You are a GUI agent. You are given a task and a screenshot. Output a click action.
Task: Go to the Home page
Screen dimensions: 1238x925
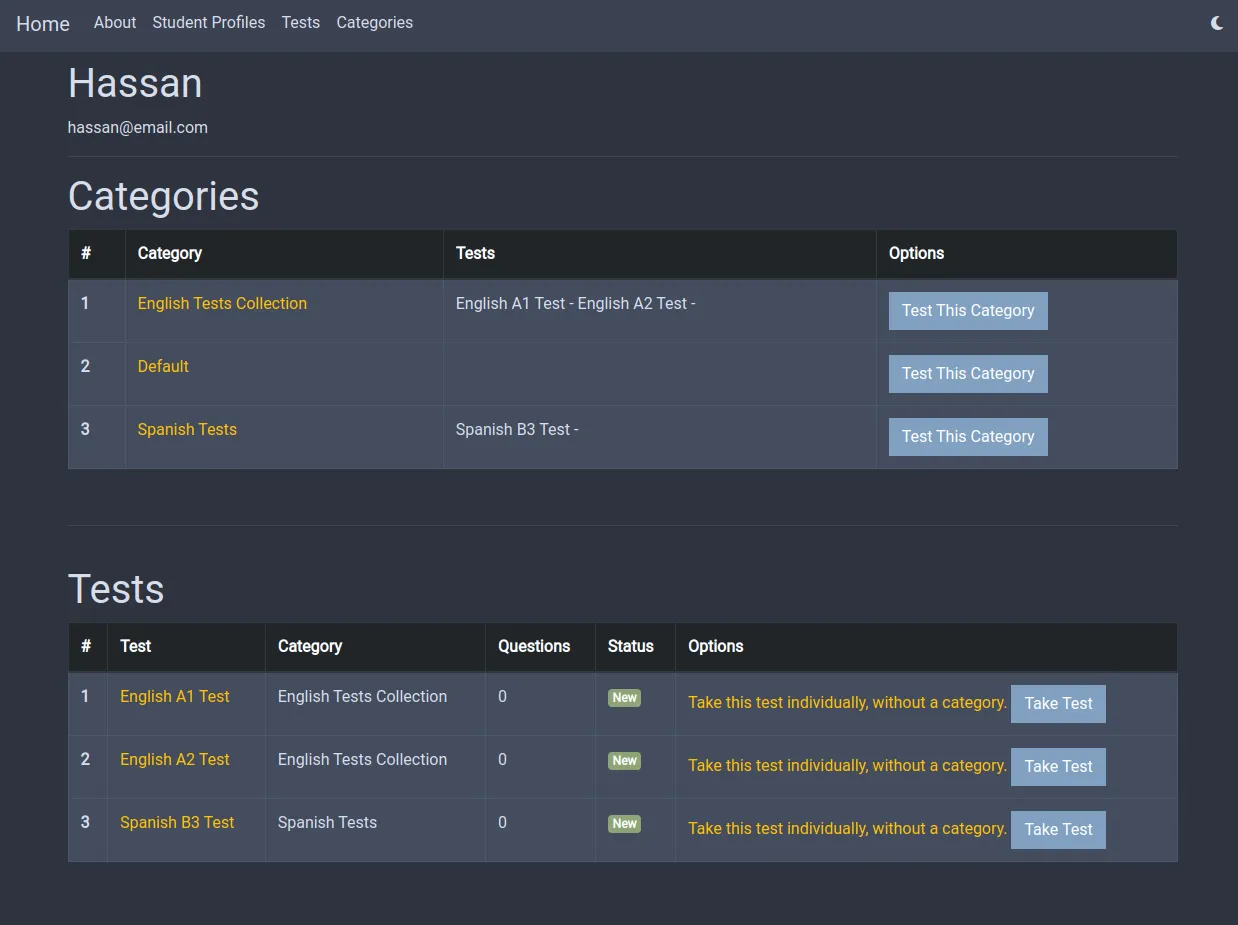[43, 24]
